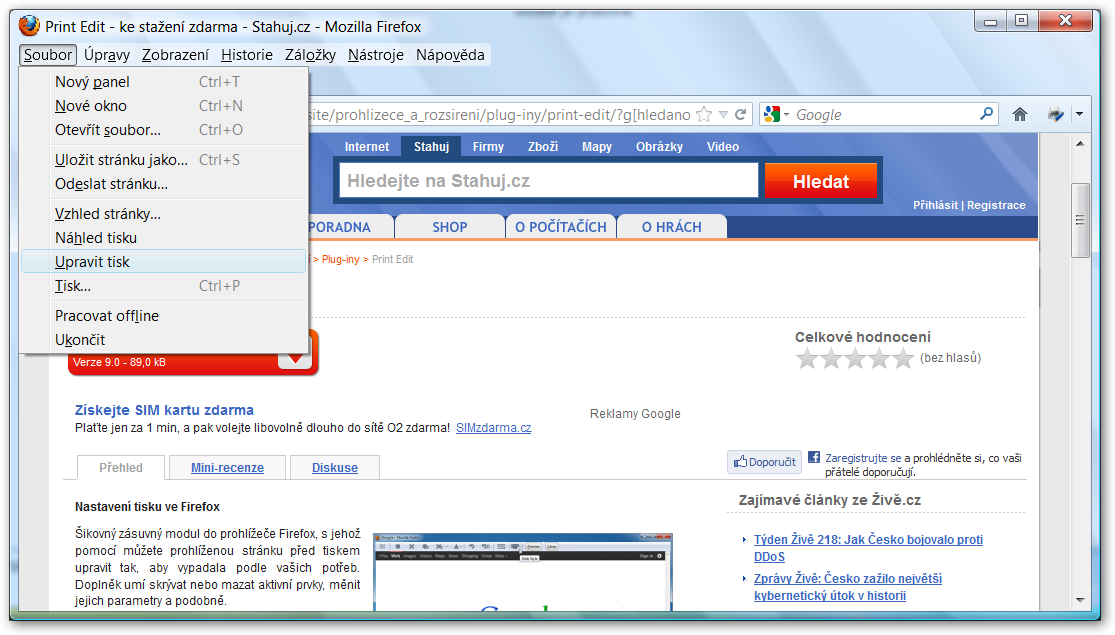
Task: Bookmark page with the star icon
Action: coord(704,114)
